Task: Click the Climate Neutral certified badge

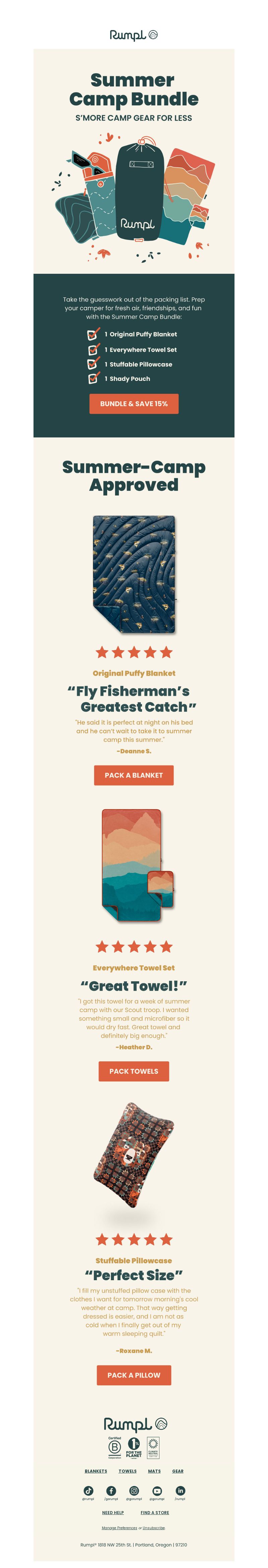Action: click(x=153, y=1448)
